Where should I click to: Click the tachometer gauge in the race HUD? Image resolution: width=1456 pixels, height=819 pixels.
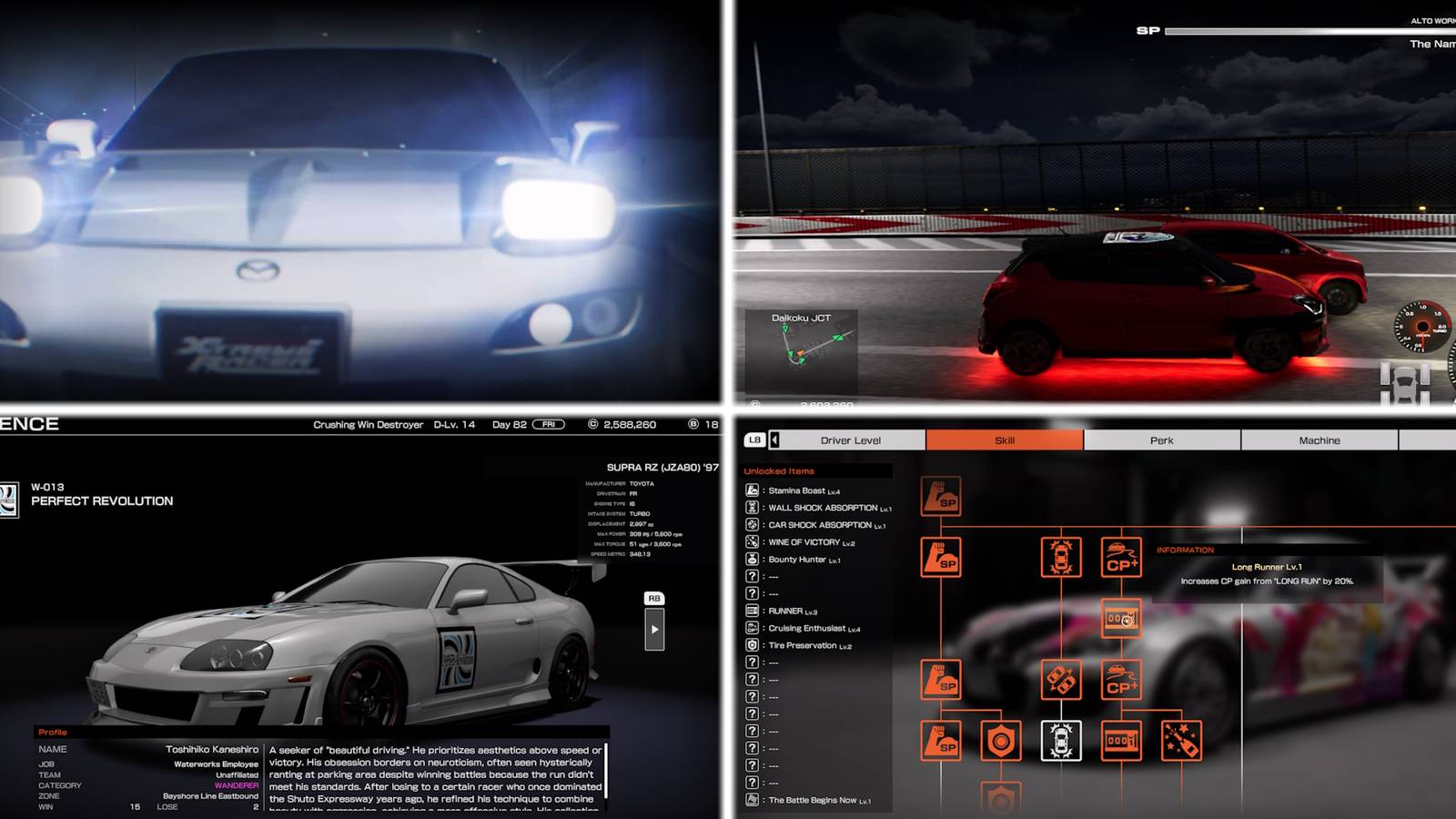(1424, 327)
